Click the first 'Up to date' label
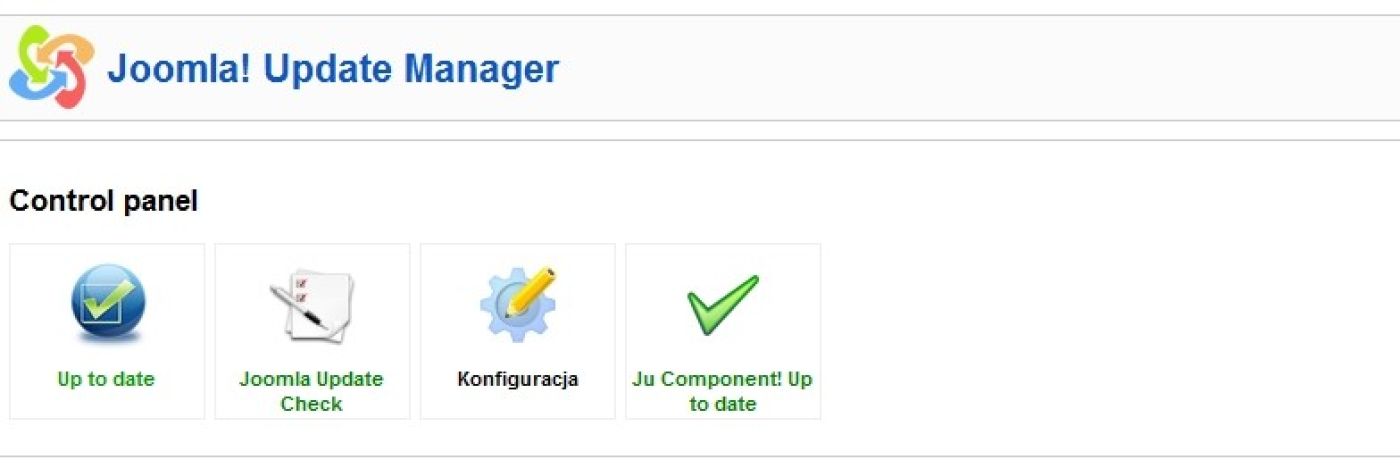The width and height of the screenshot is (1400, 468). (x=106, y=380)
